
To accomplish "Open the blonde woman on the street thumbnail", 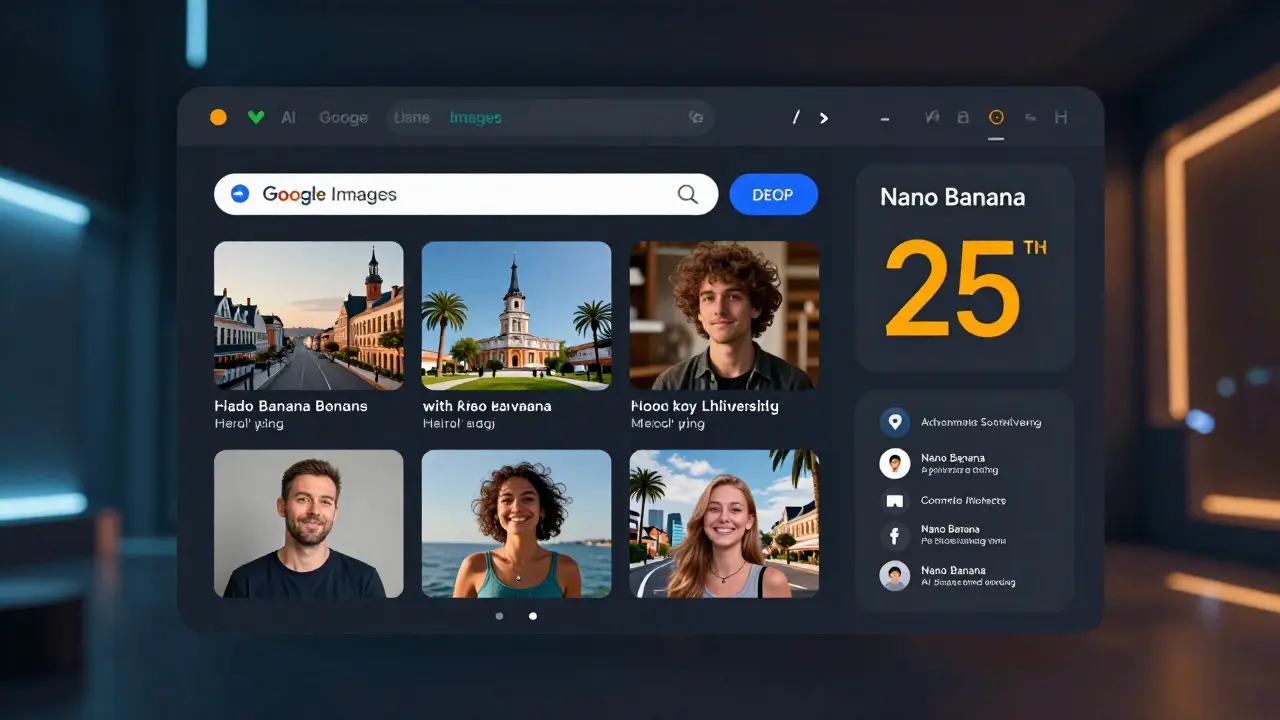I will pyautogui.click(x=724, y=523).
